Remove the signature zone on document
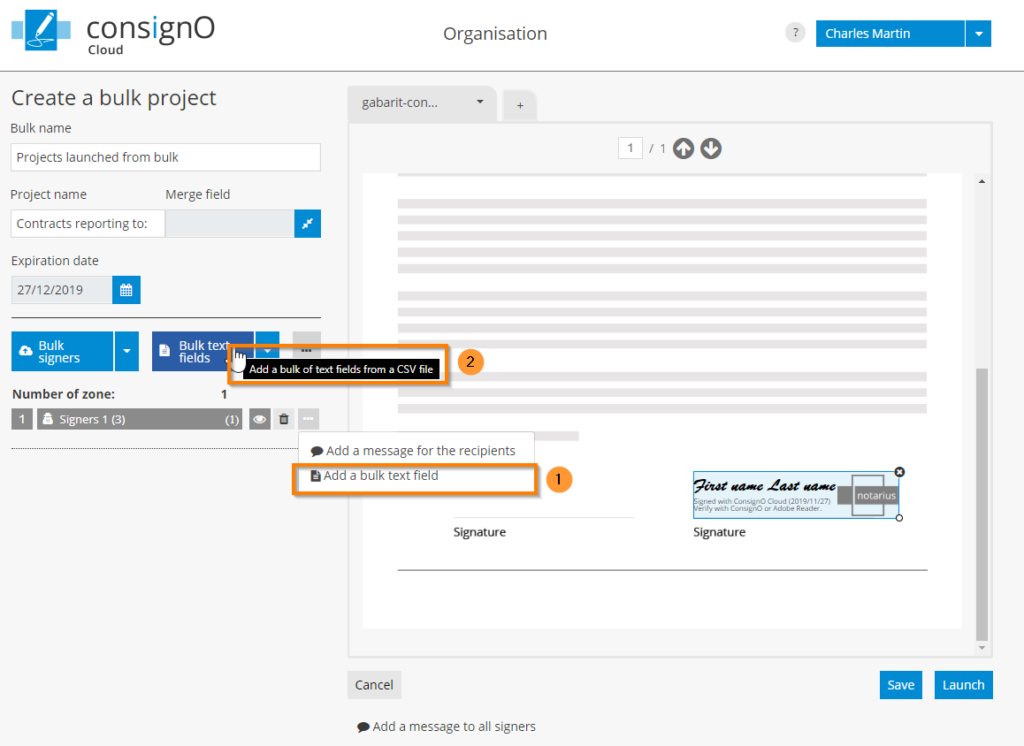The width and height of the screenshot is (1024, 746). [x=899, y=472]
